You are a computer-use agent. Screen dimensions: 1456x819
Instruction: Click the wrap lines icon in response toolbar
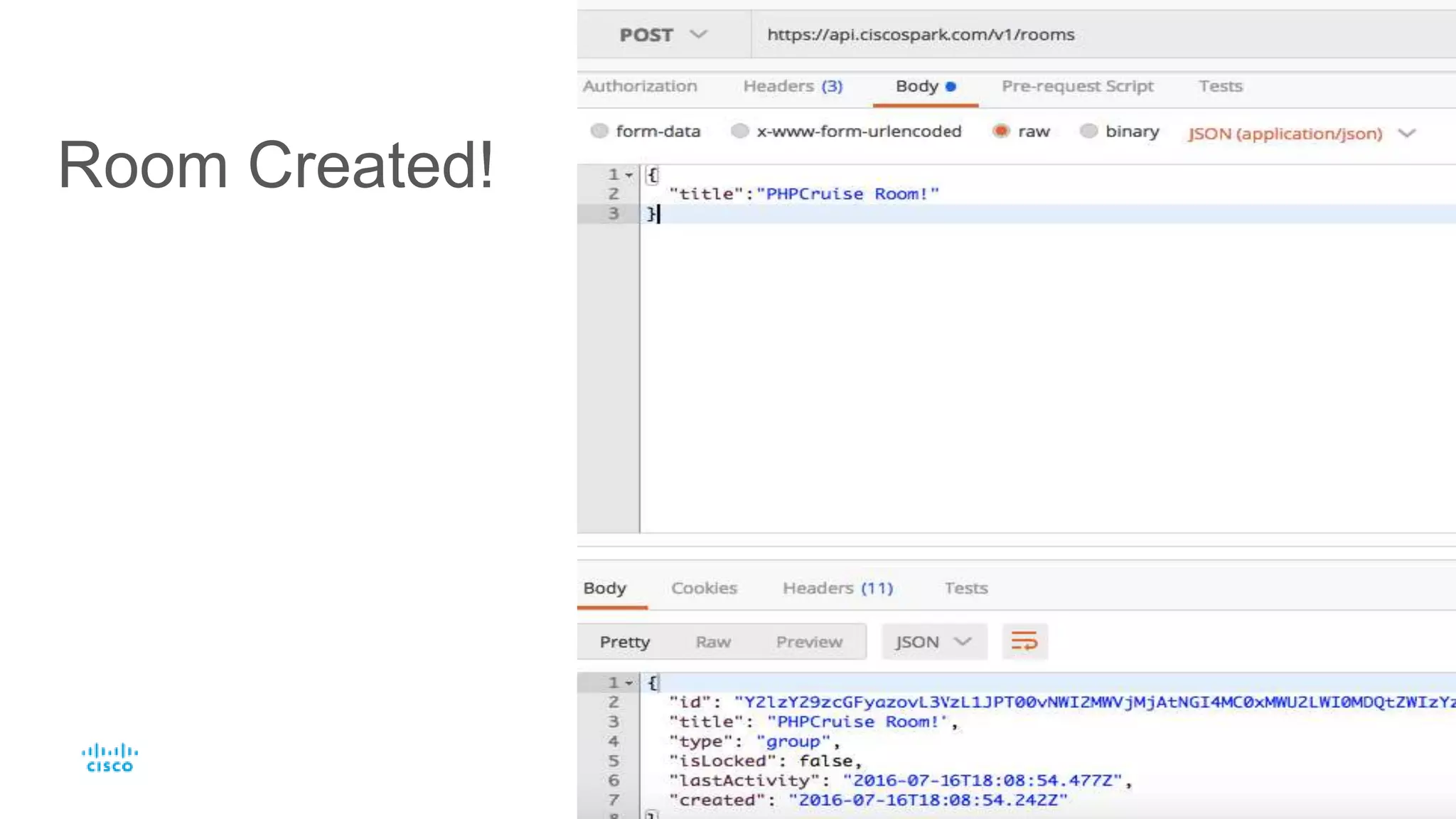[1024, 641]
